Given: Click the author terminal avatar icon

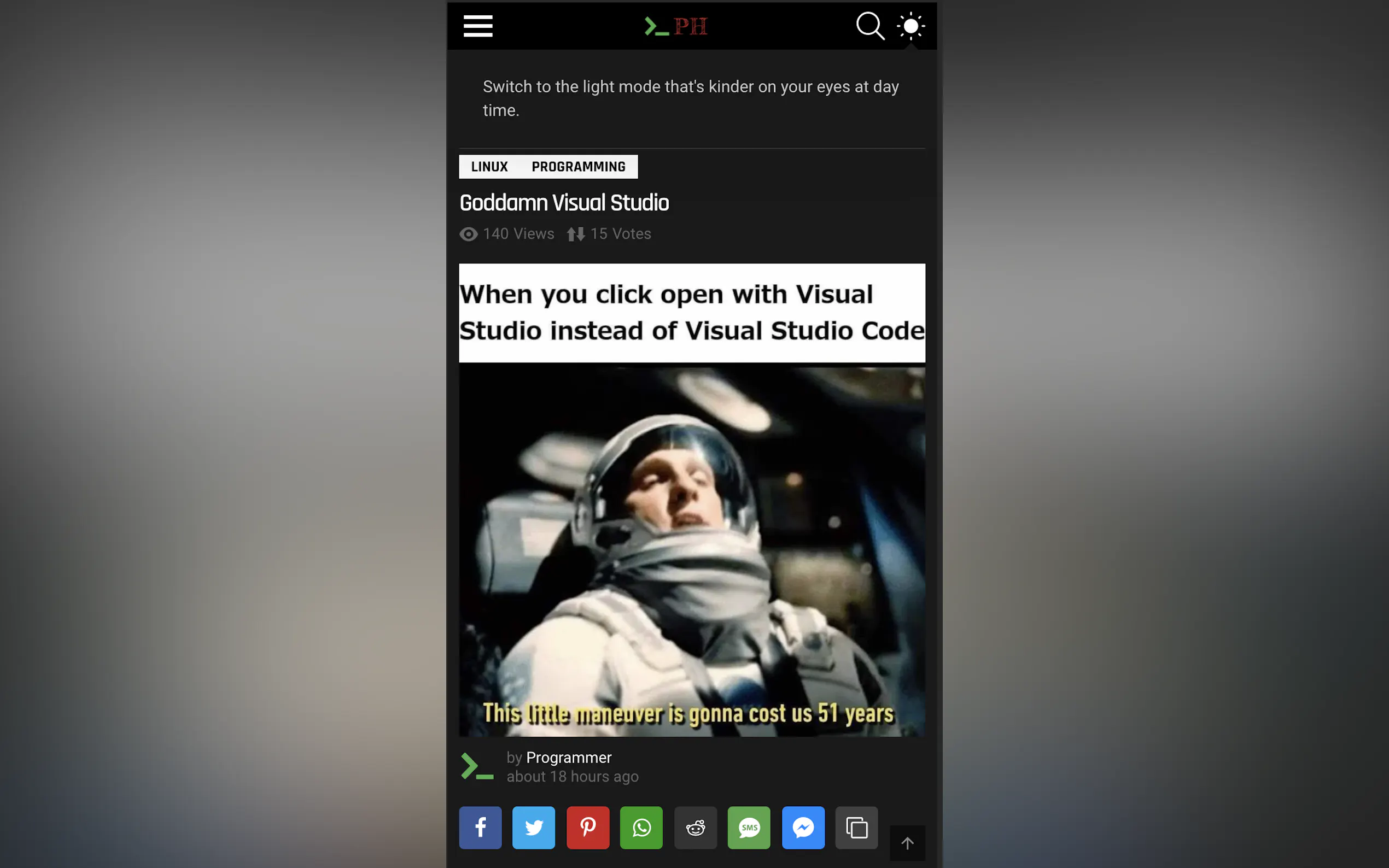Looking at the screenshot, I should [x=477, y=766].
